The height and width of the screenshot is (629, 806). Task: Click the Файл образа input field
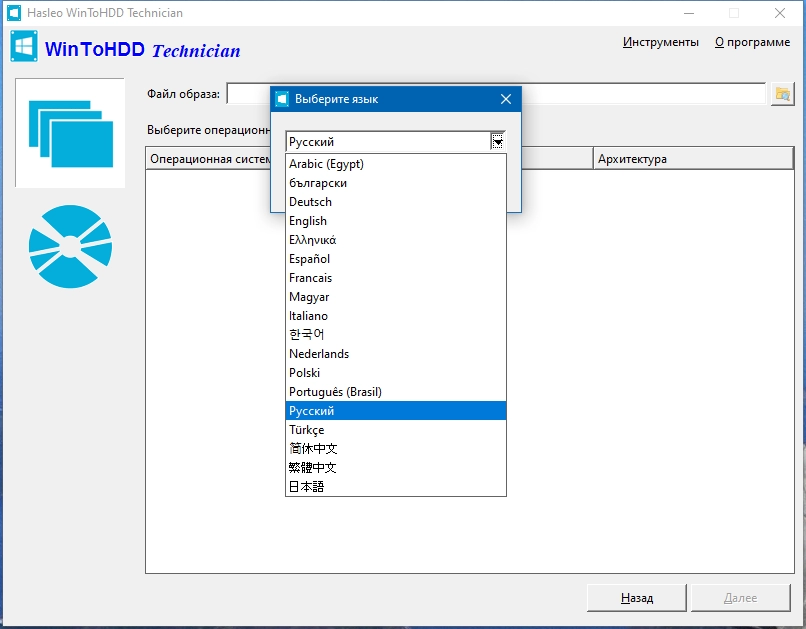coord(496,94)
